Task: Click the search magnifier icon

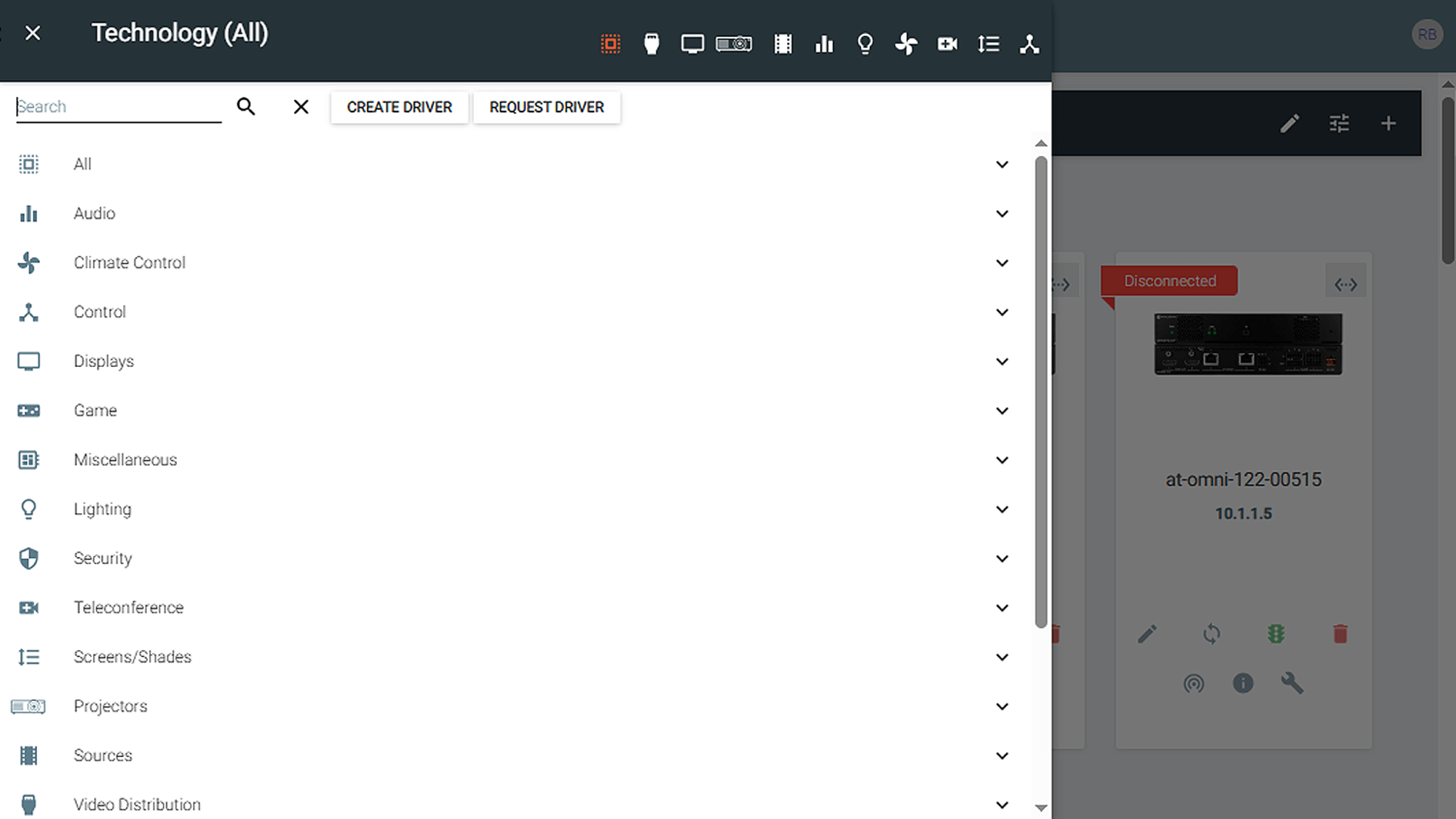Action: tap(246, 107)
